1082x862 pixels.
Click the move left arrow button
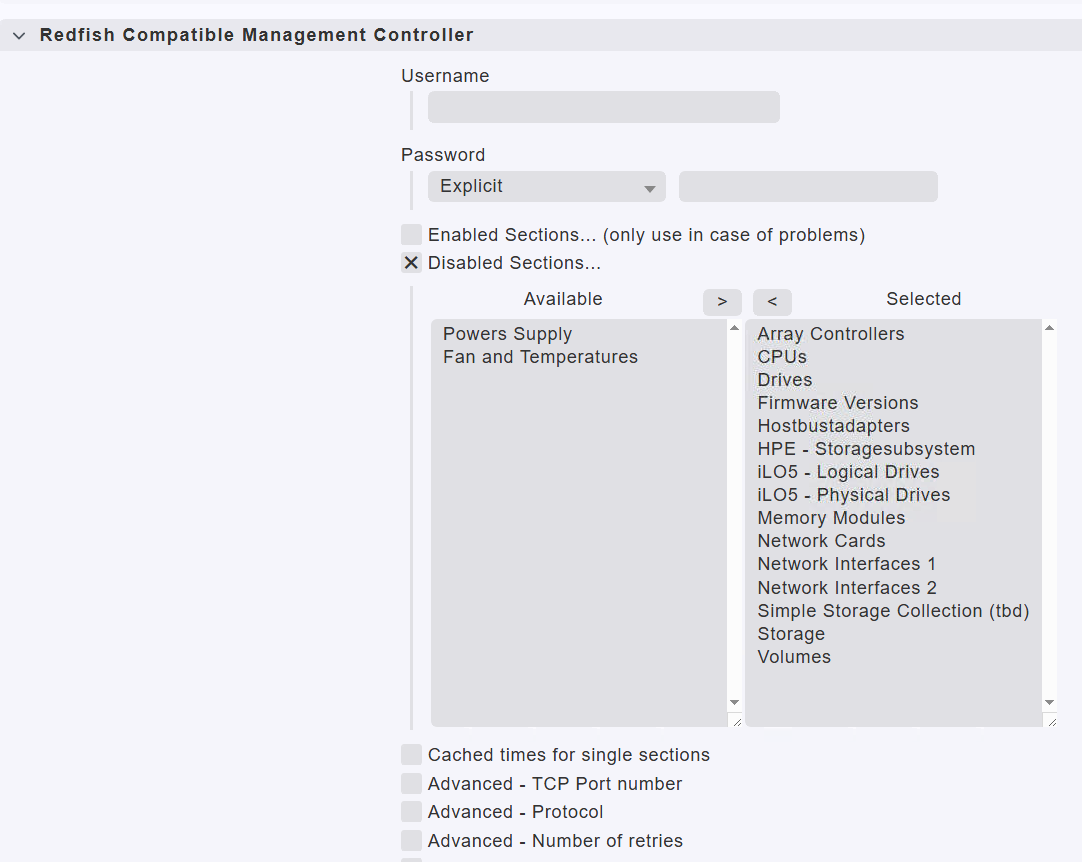(772, 302)
